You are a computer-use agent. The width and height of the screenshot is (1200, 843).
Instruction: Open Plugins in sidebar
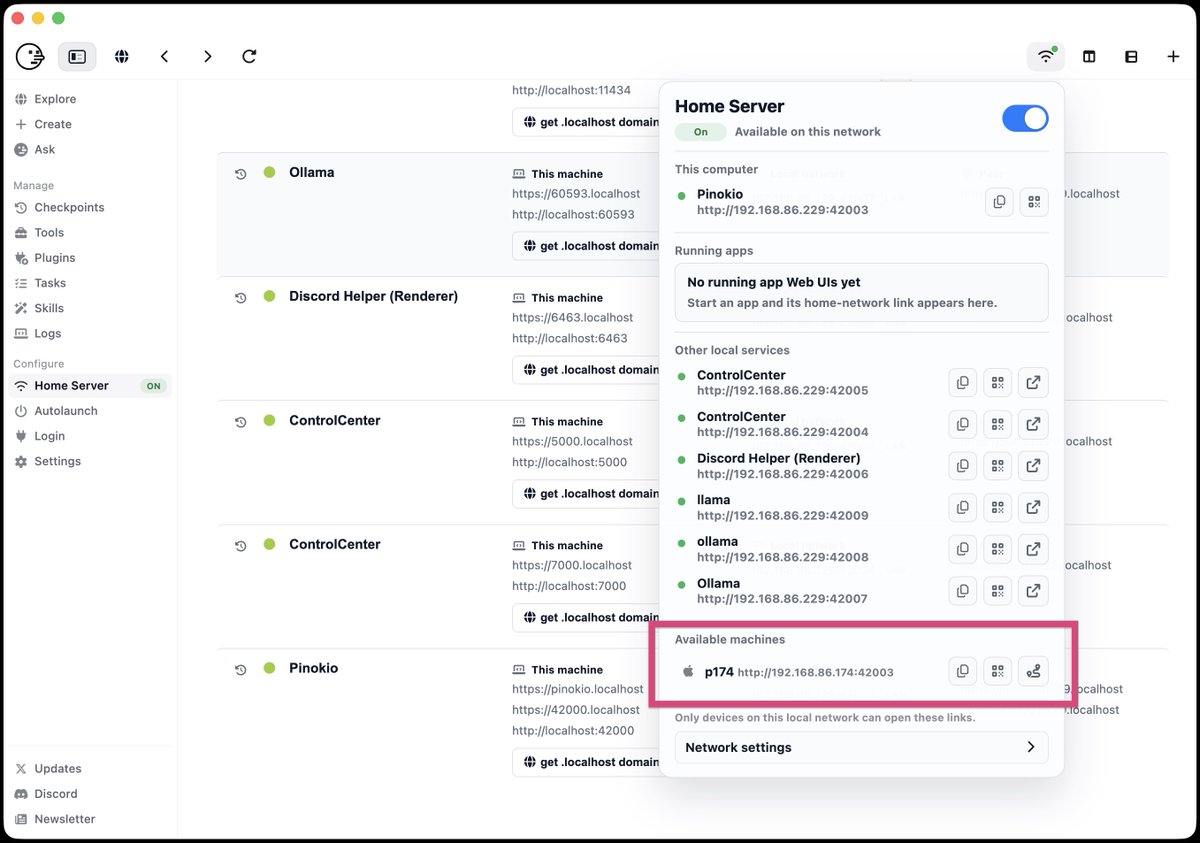pos(55,257)
